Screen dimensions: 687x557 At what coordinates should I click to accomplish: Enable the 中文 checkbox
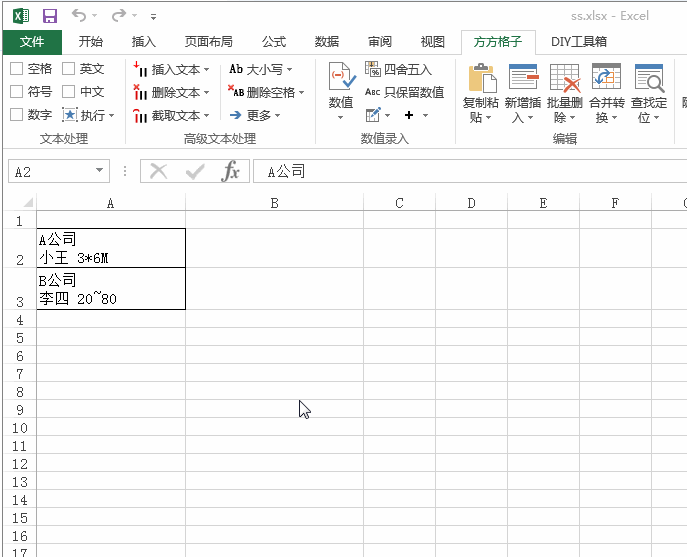tap(68, 92)
